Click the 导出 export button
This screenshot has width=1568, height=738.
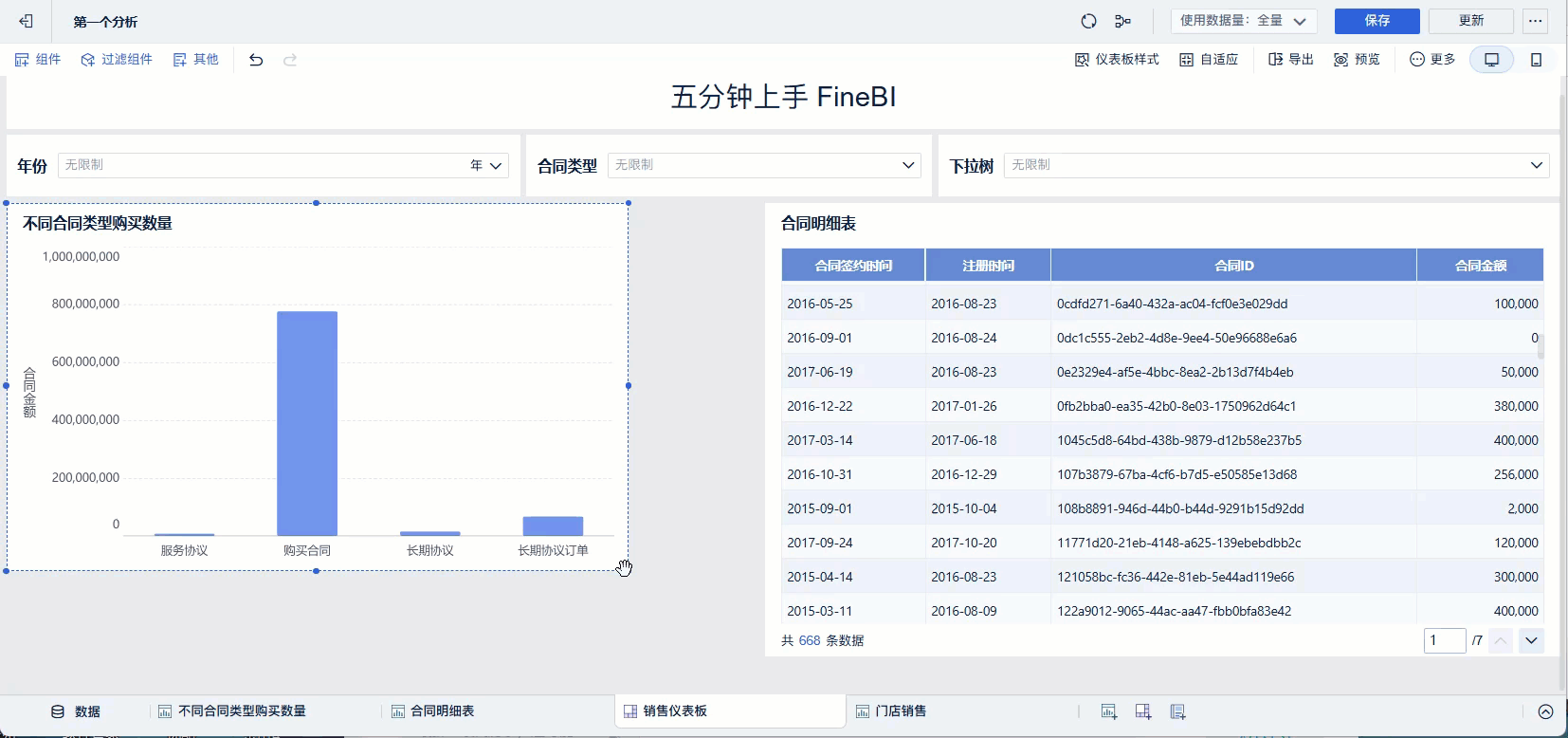tap(1291, 60)
